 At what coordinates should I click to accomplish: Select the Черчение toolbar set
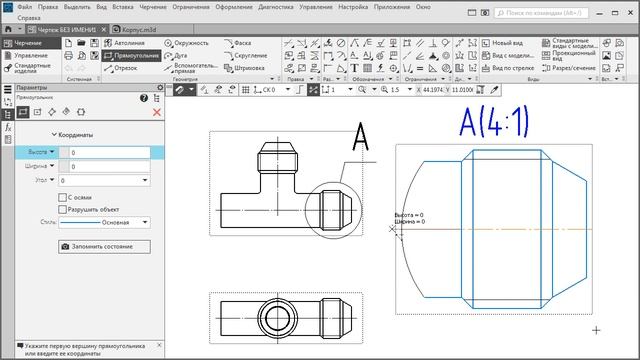31,43
